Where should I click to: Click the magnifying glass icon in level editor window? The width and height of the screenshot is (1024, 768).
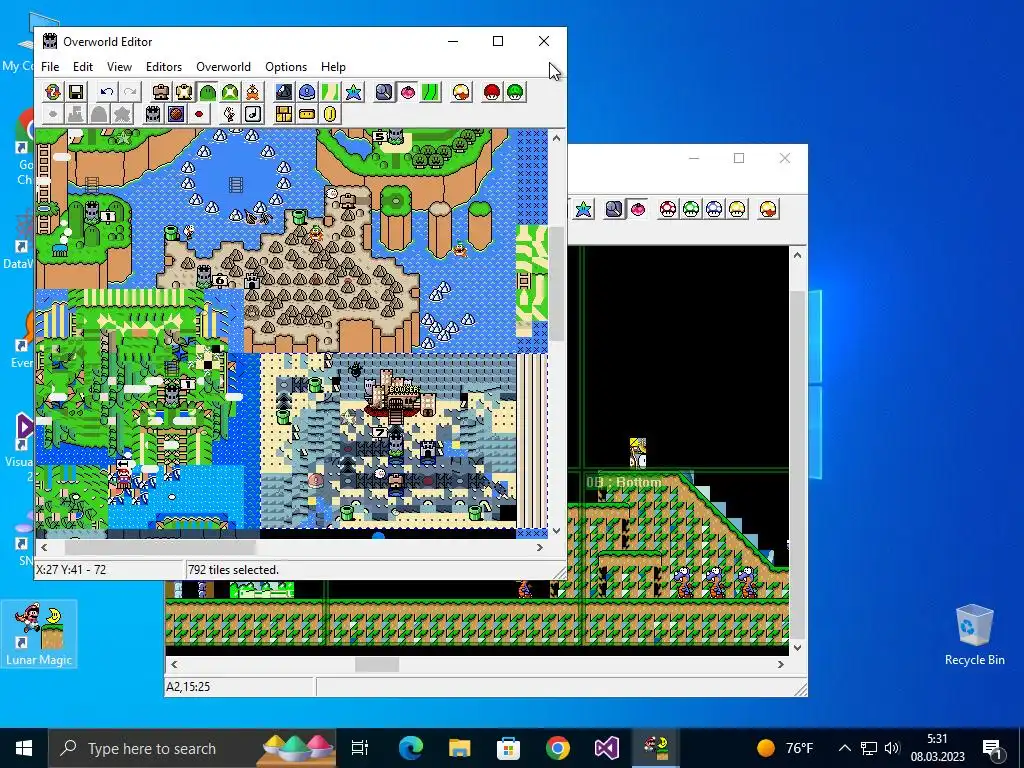(614, 209)
